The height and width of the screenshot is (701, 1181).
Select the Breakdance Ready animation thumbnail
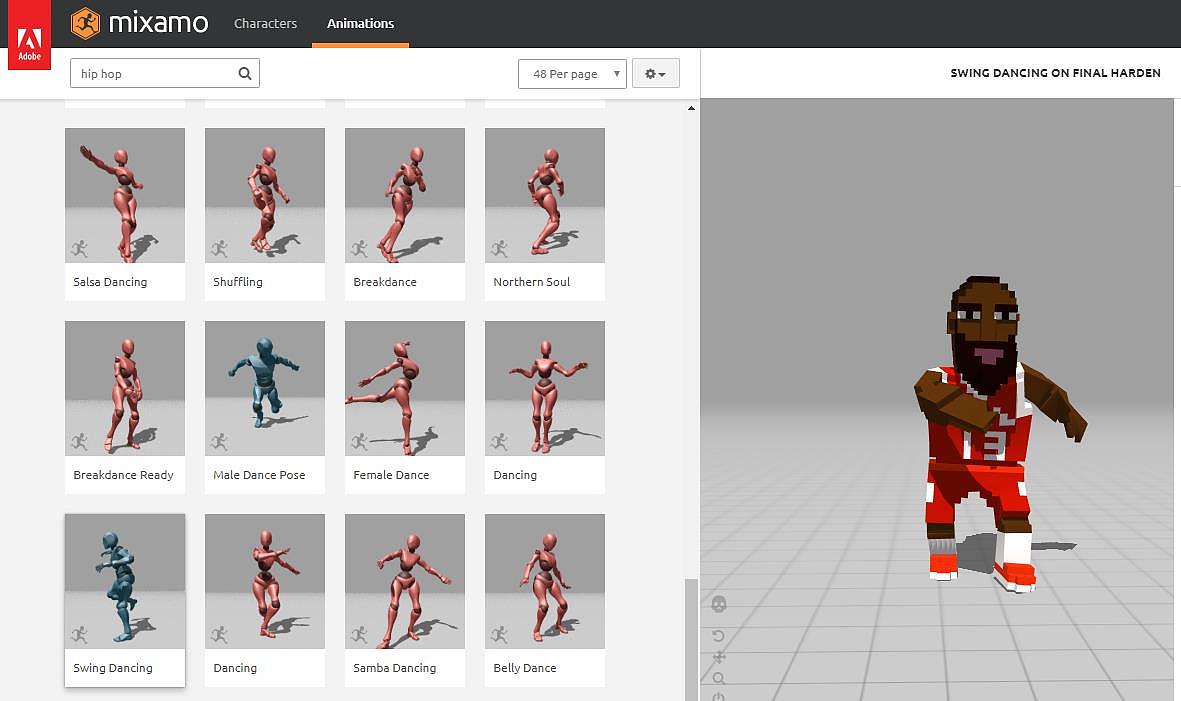click(125, 389)
